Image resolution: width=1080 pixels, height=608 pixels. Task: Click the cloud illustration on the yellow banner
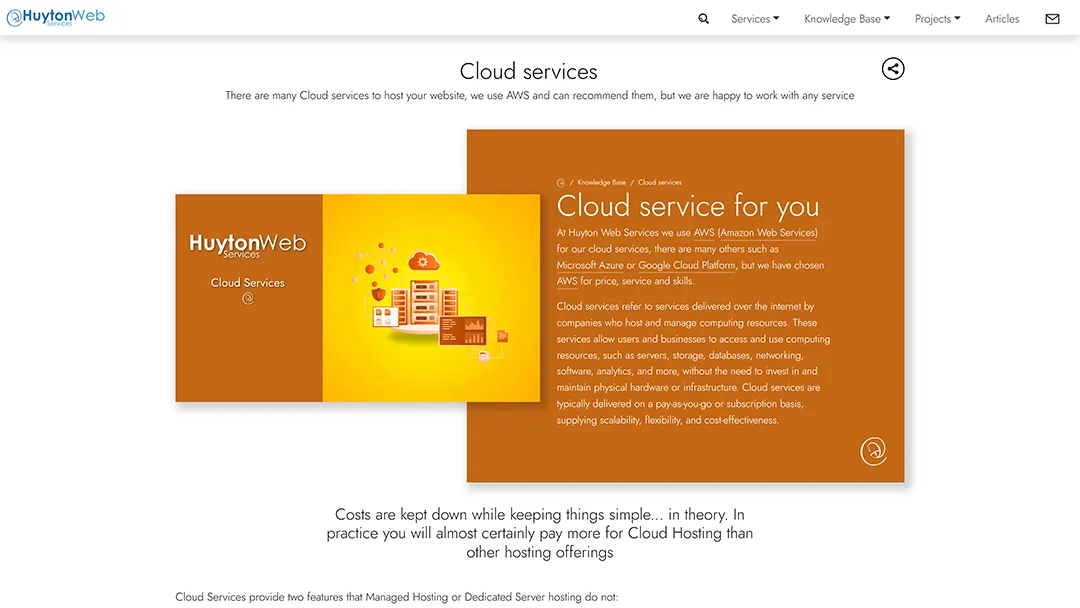point(423,260)
